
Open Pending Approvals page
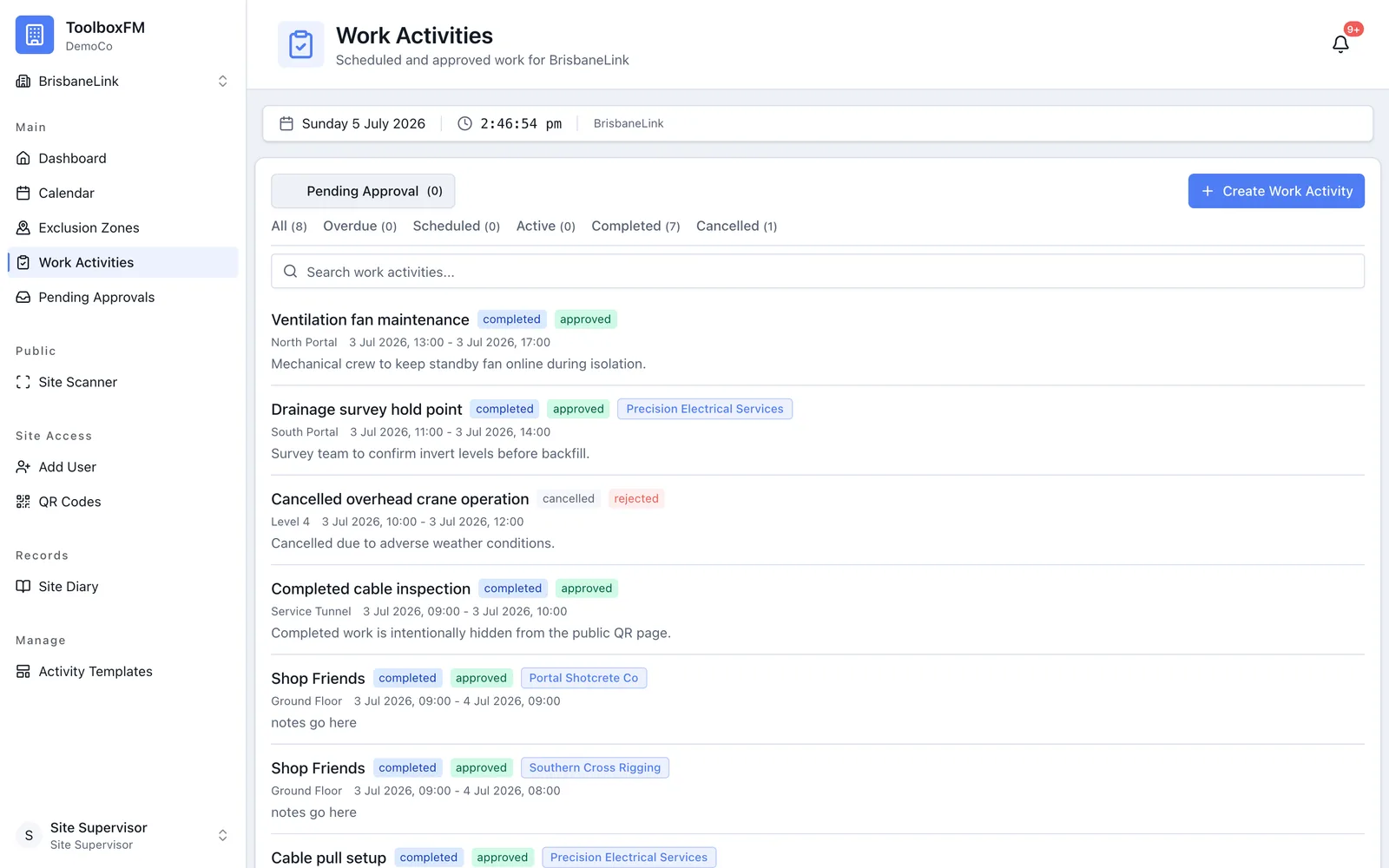pos(122,297)
